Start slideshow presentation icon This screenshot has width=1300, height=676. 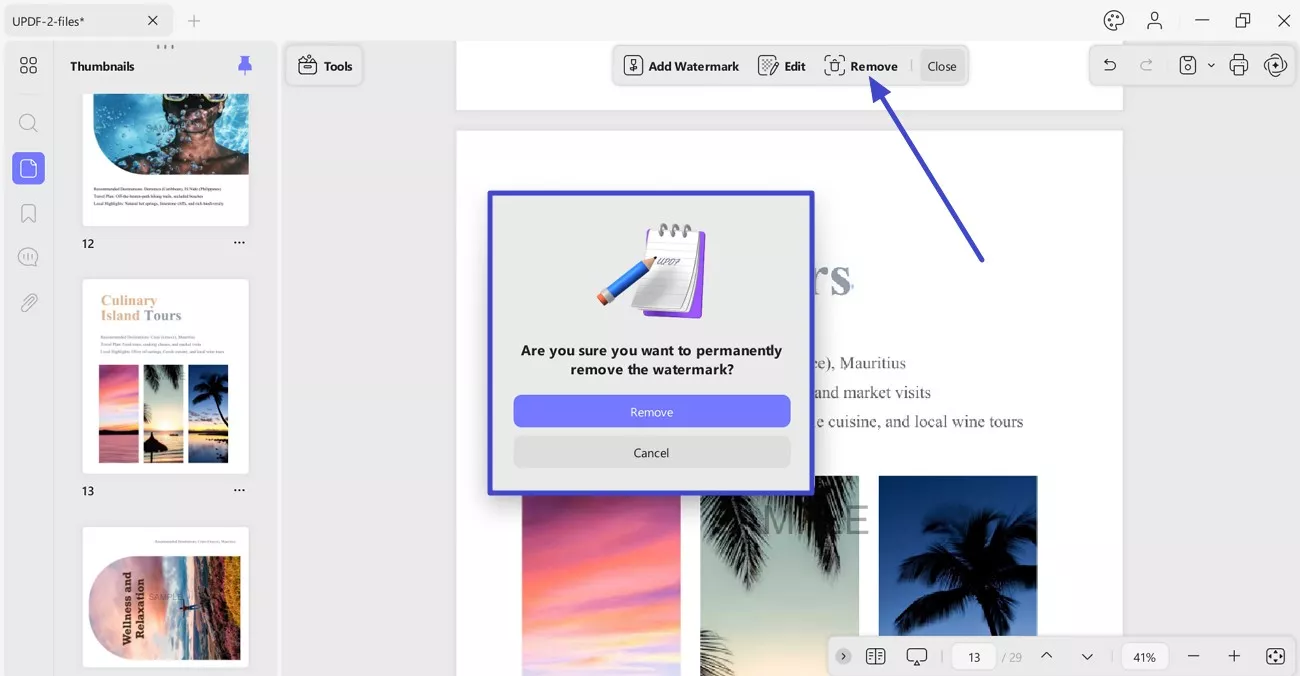pyautogui.click(x=917, y=656)
